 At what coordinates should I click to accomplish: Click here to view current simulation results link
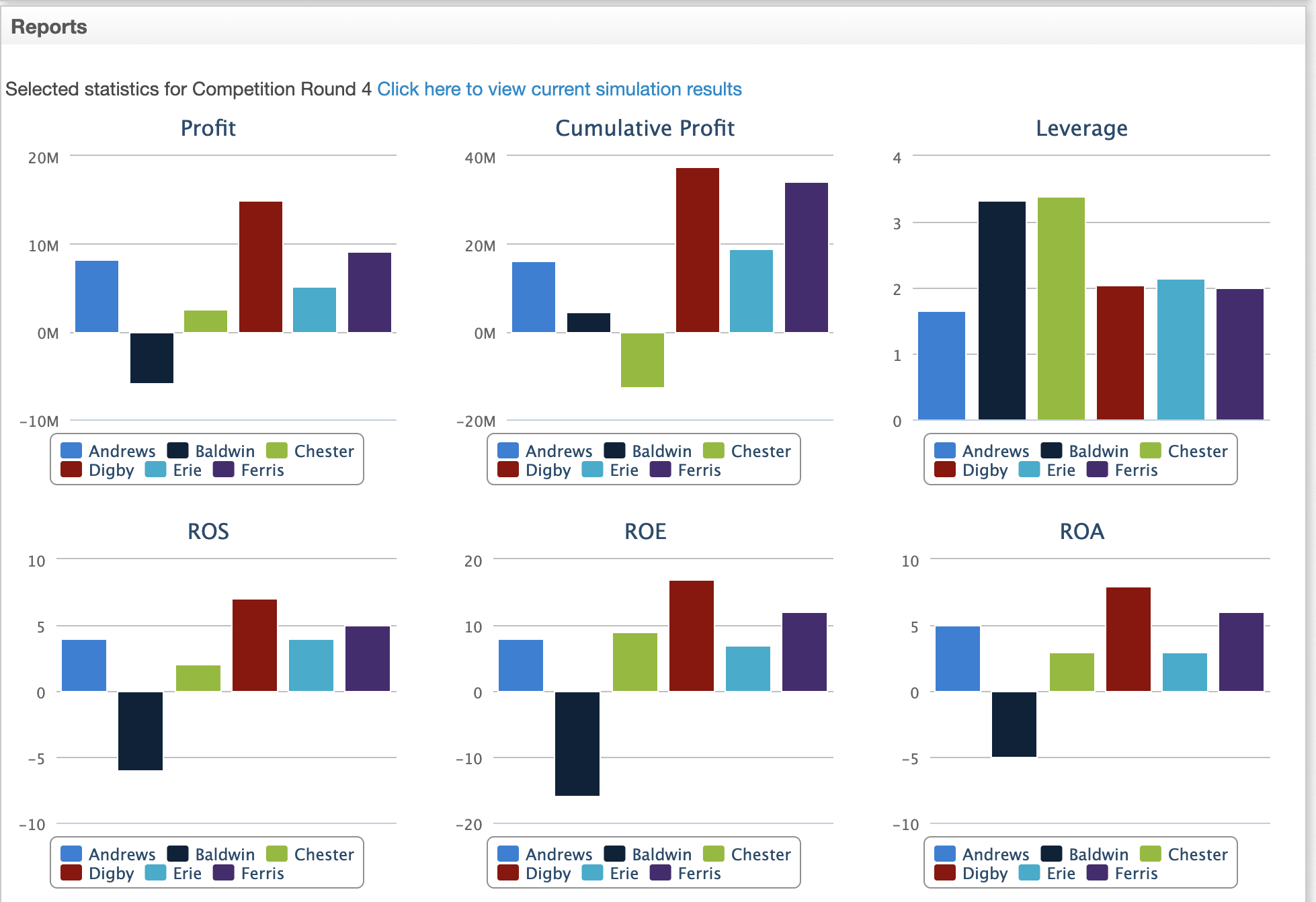[x=560, y=89]
